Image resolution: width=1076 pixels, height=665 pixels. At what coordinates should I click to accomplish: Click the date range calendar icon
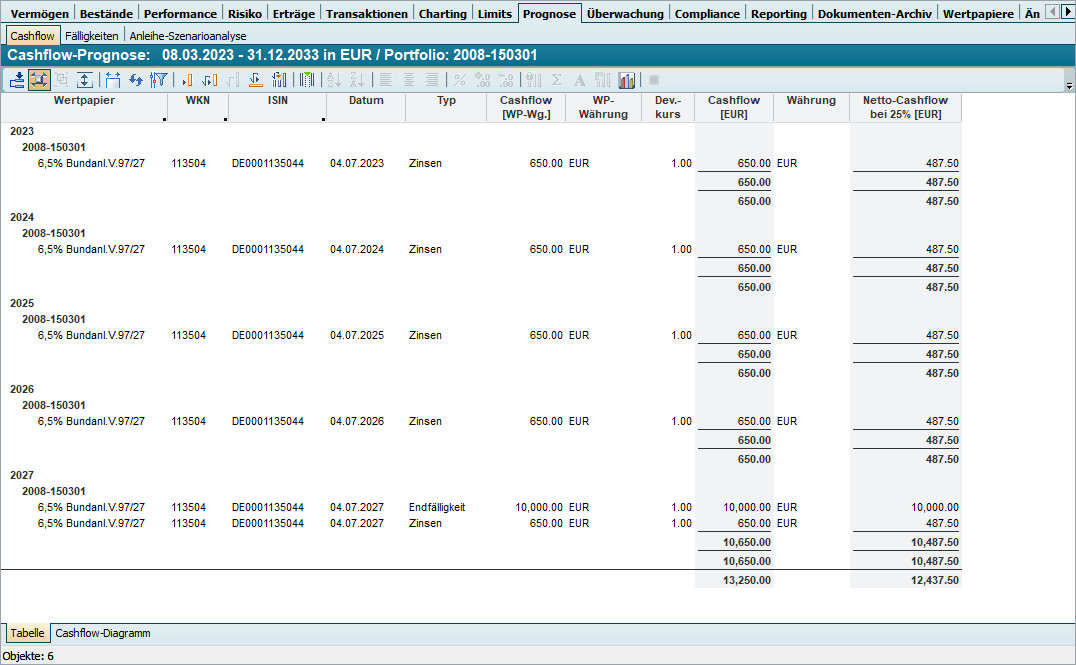point(112,80)
